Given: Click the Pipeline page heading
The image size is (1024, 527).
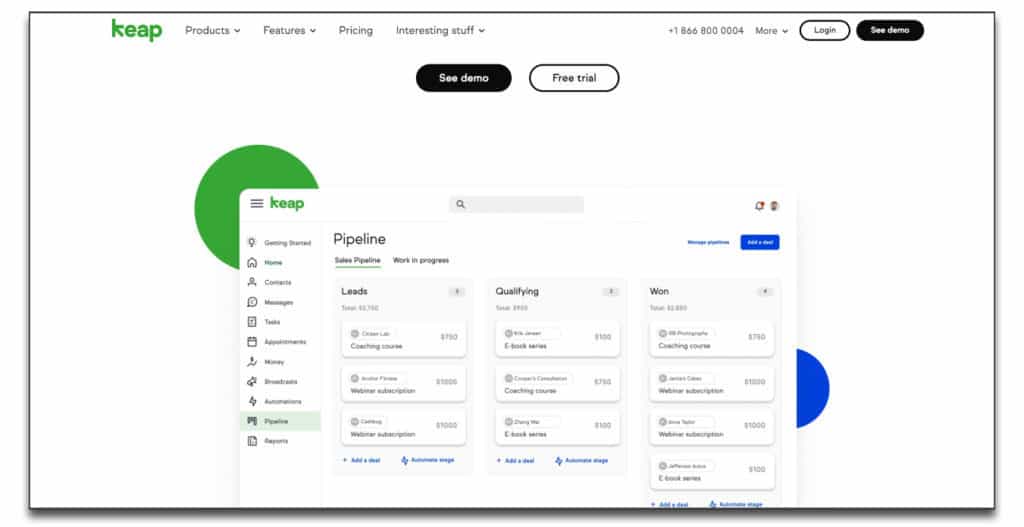Looking at the screenshot, I should 359,239.
